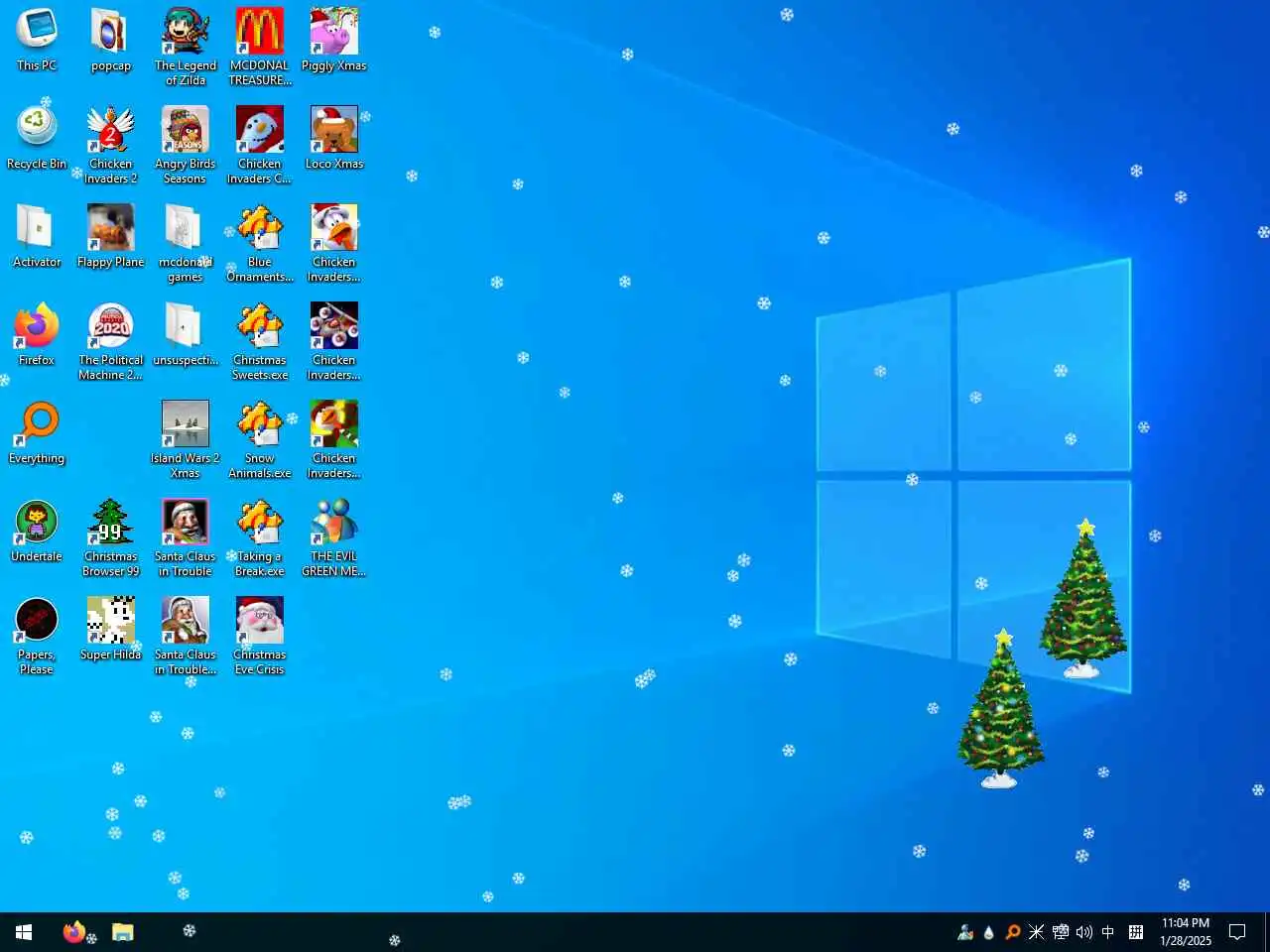Click the Taking a Break.exe icon

click(x=260, y=538)
